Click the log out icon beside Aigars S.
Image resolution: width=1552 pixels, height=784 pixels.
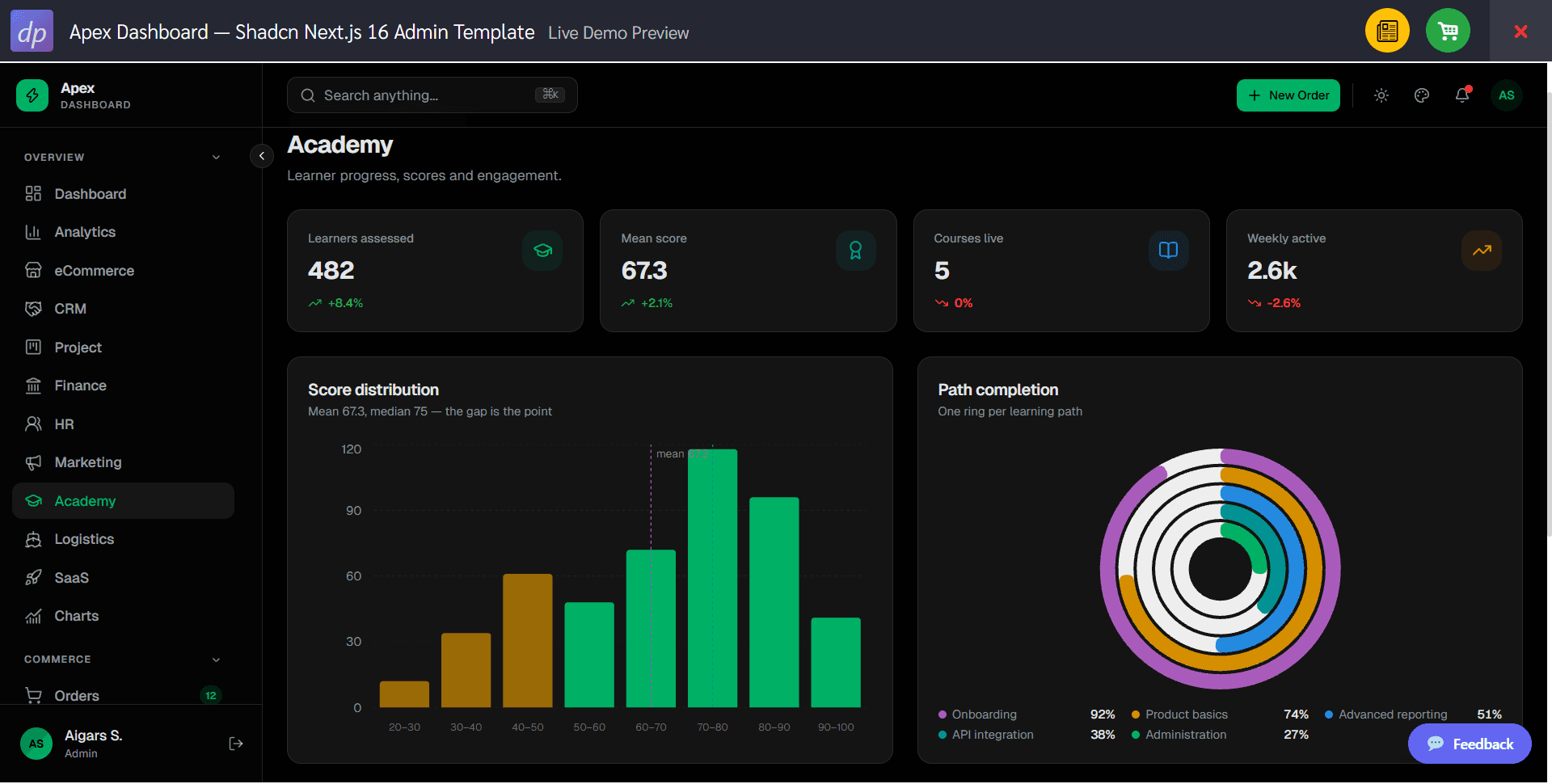[x=236, y=744]
